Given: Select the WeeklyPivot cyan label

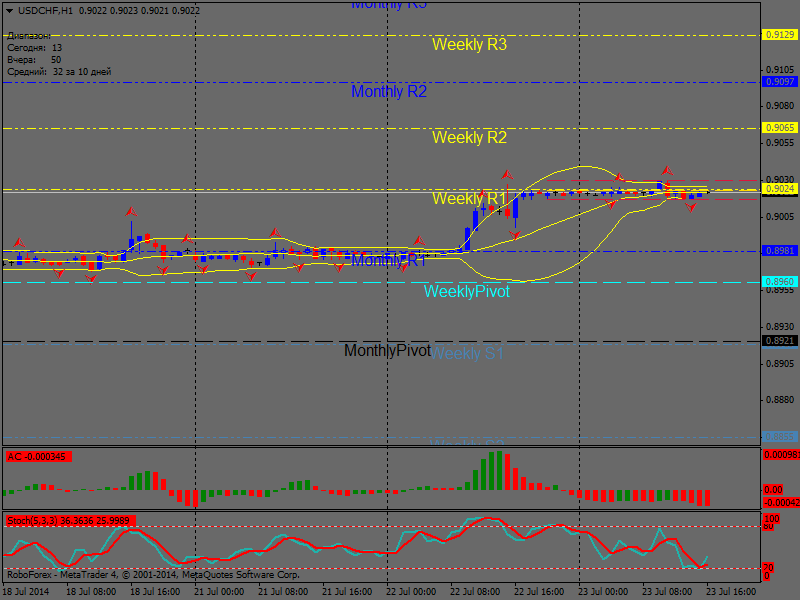Looking at the screenshot, I should coord(466,292).
